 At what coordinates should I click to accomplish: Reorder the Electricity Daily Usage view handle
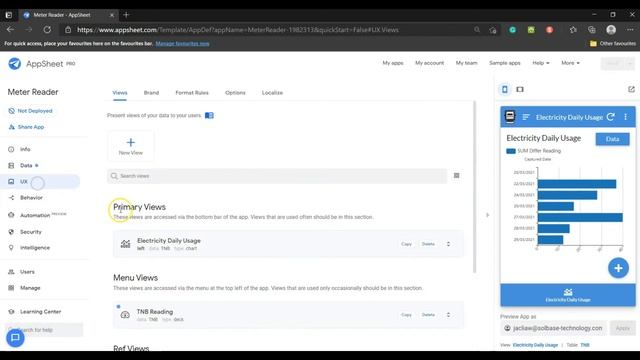pos(448,244)
